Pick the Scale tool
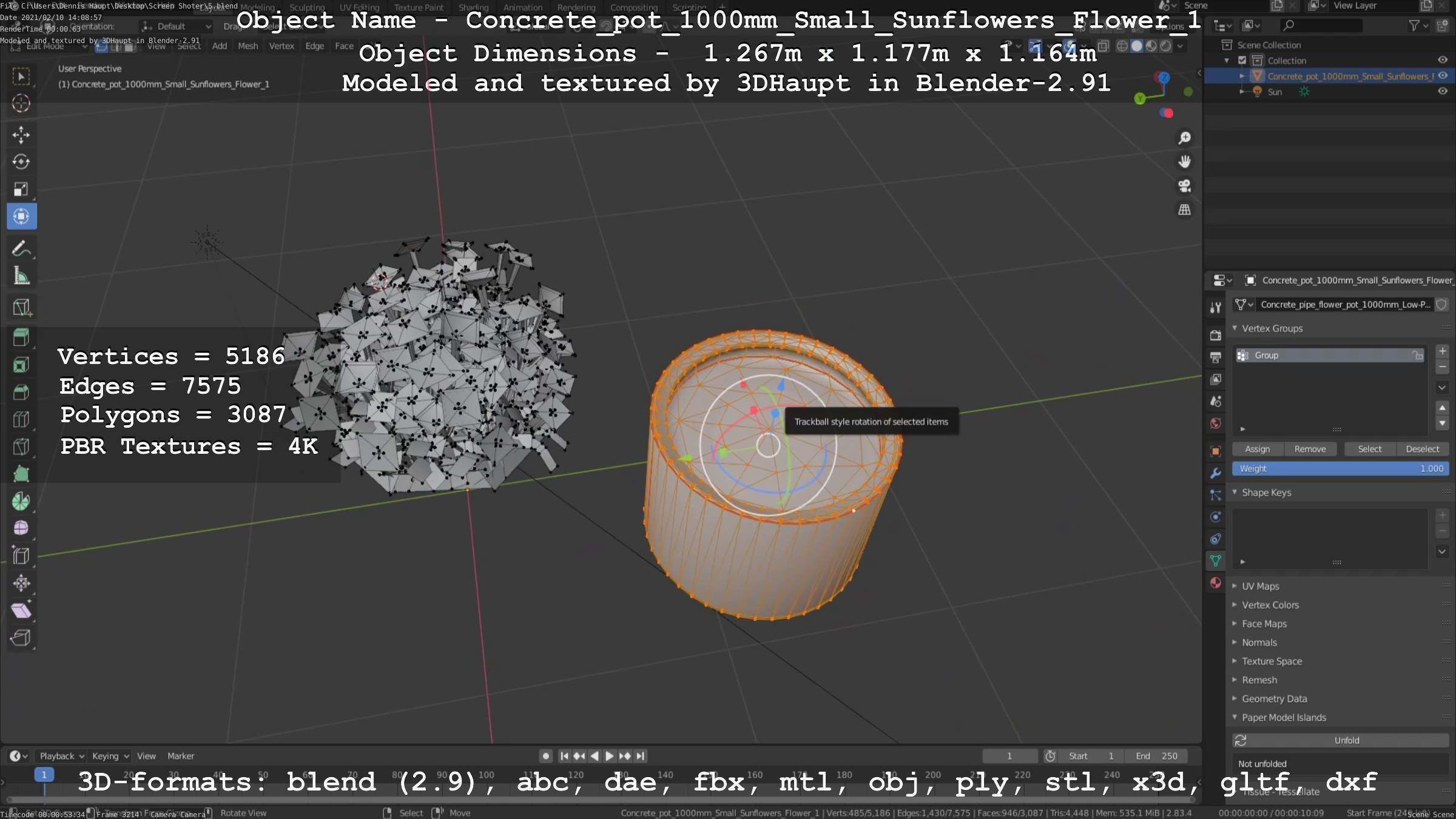 [x=21, y=189]
